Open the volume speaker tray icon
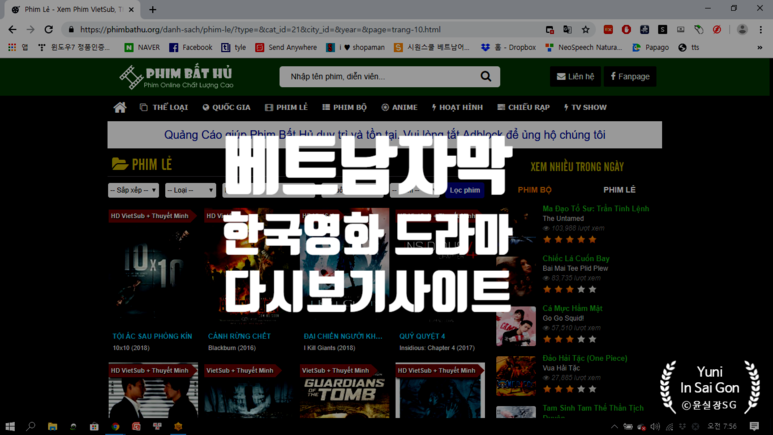 (x=655, y=426)
